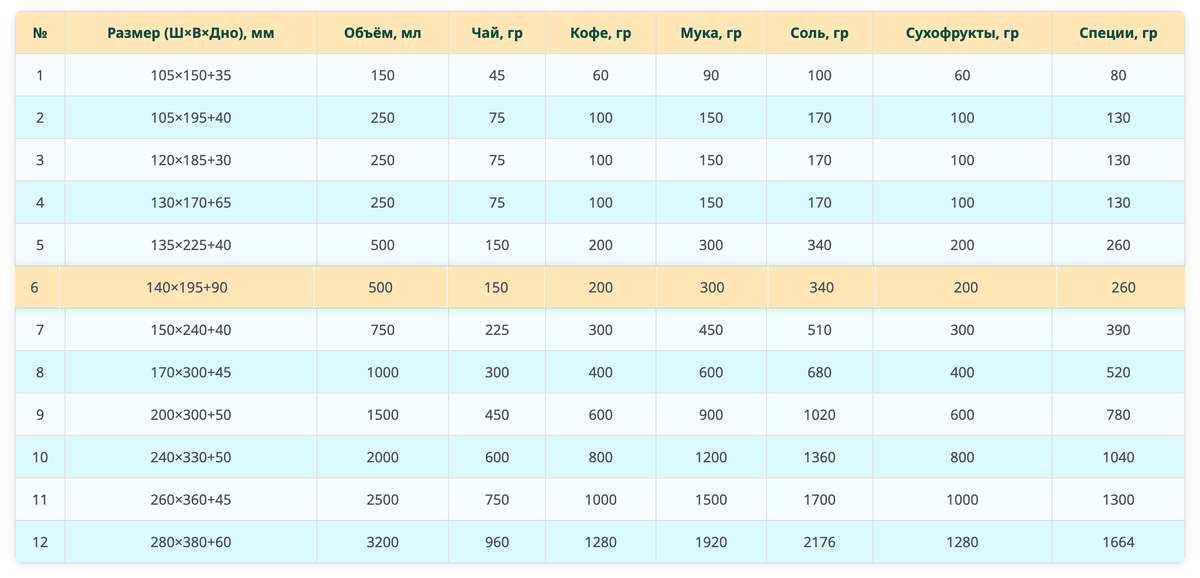The width and height of the screenshot is (1200, 578).
Task: Click the 'Специи, гр' column header
Action: pos(1118,33)
